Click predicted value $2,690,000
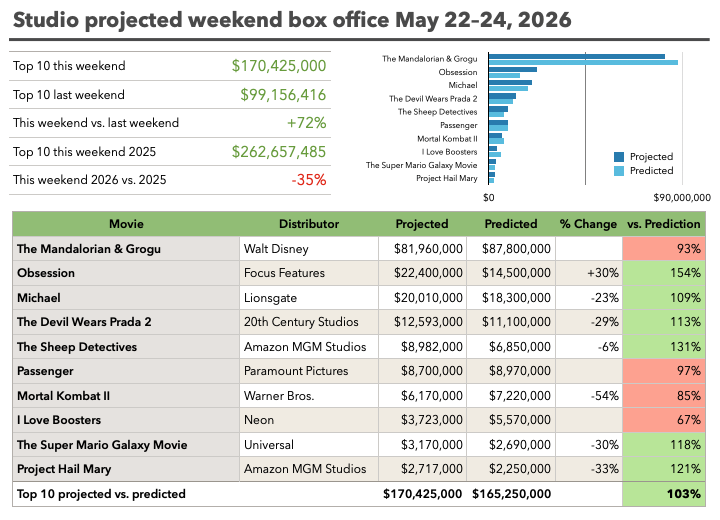 coord(511,445)
